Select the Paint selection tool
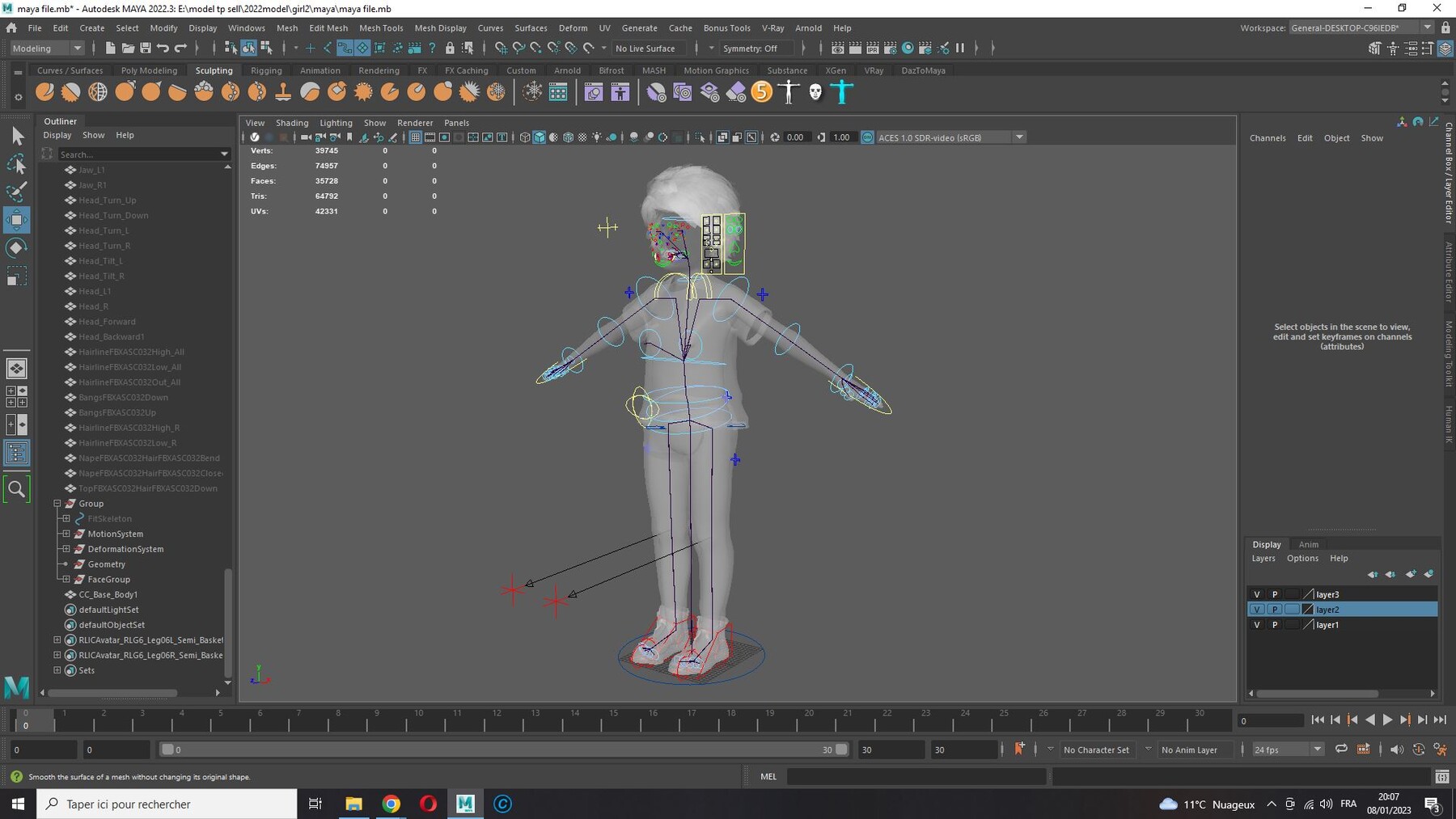Image resolution: width=1456 pixels, height=819 pixels. [x=16, y=192]
